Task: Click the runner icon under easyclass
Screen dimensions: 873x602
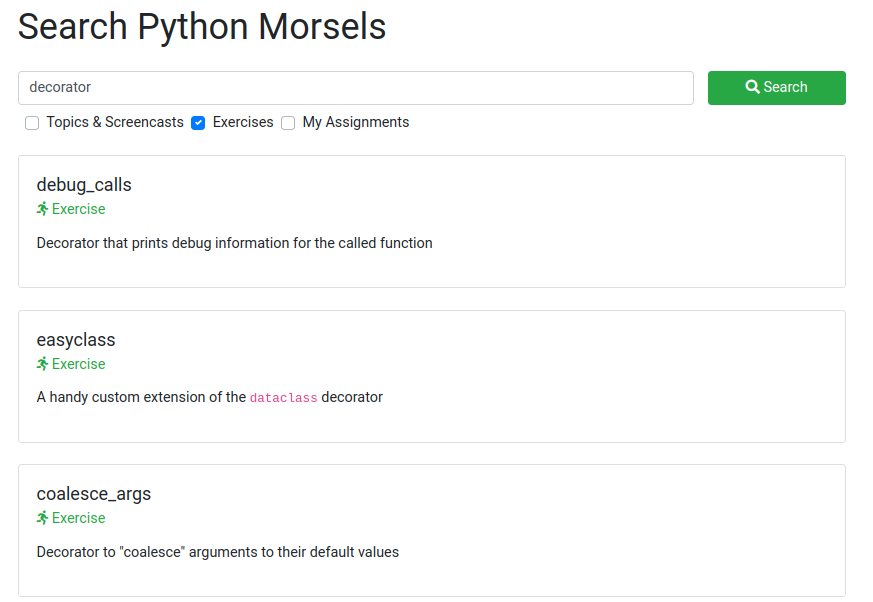Action: tap(42, 364)
